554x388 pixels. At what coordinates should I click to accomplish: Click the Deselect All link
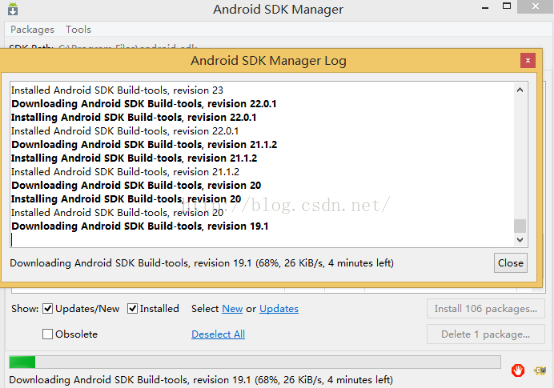[218, 334]
